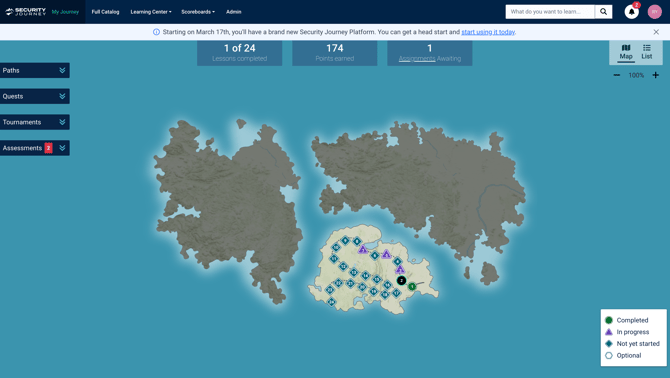
Task: Open lesson diamond 17 on the map
Action: click(x=397, y=293)
